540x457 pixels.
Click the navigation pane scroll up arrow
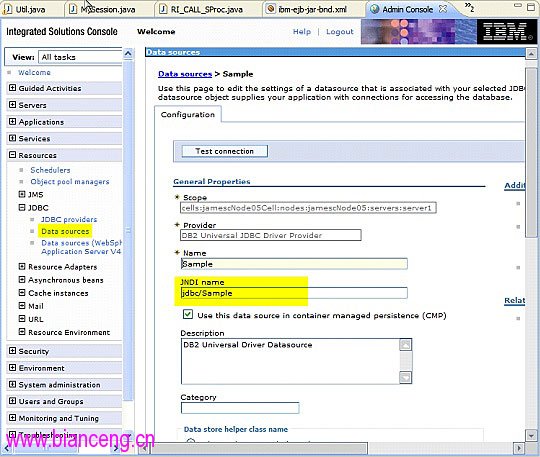(128, 53)
